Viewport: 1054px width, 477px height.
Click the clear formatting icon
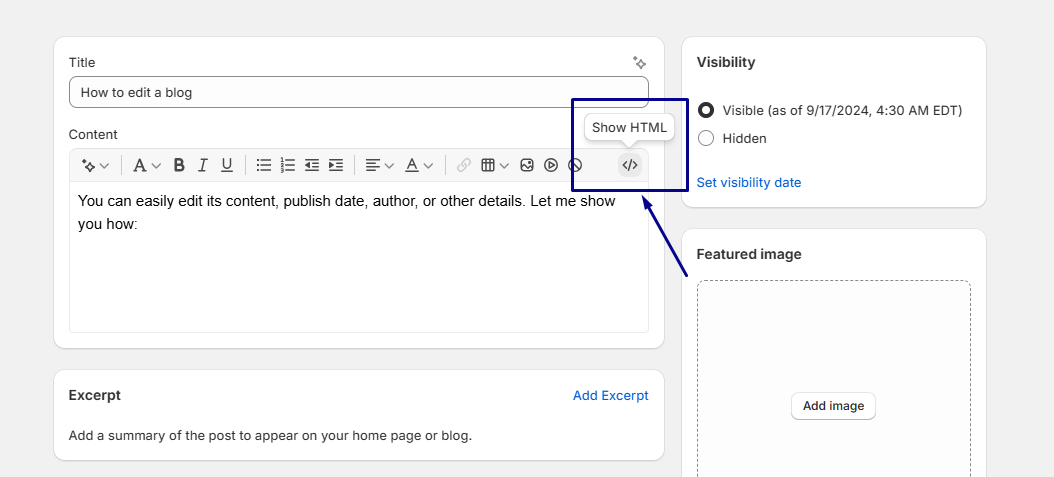[575, 165]
